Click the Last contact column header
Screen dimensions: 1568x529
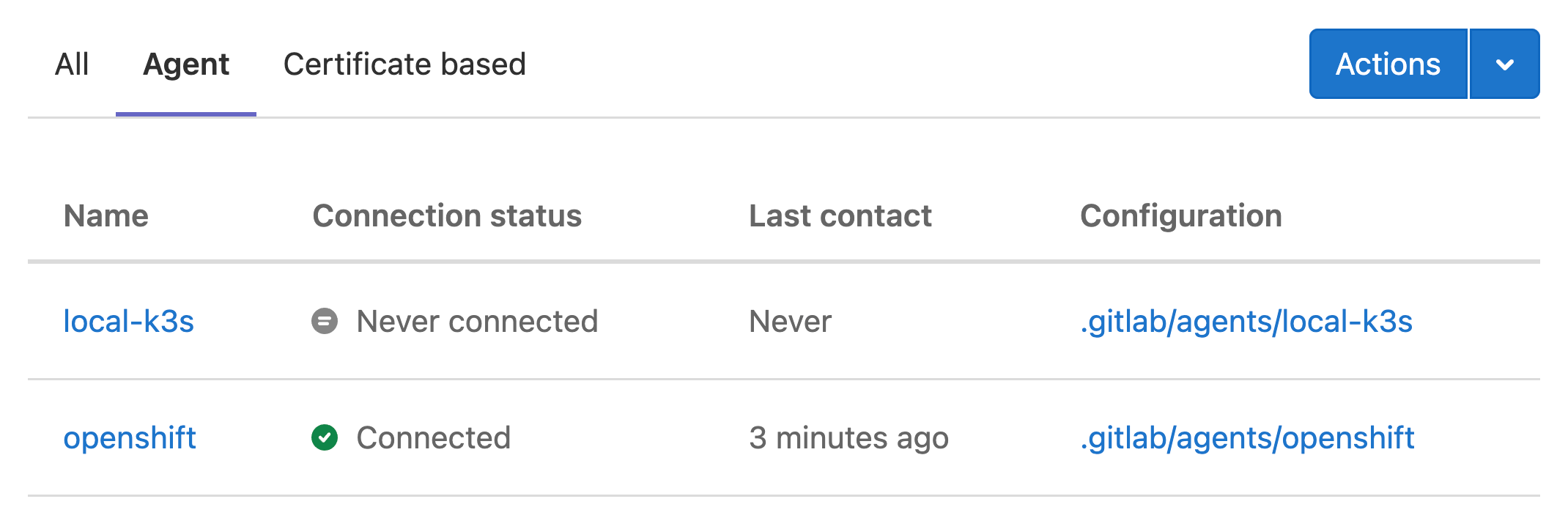(x=840, y=216)
